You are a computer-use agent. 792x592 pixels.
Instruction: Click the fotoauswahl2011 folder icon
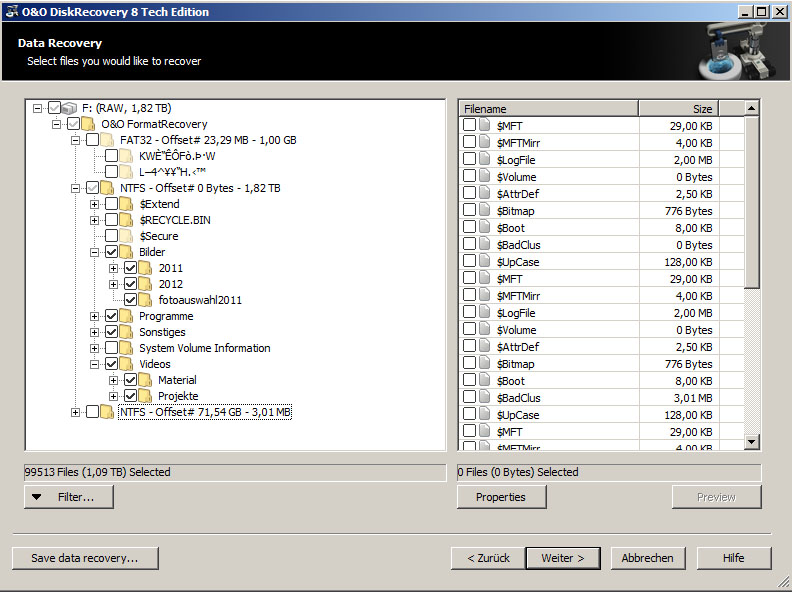pos(145,300)
